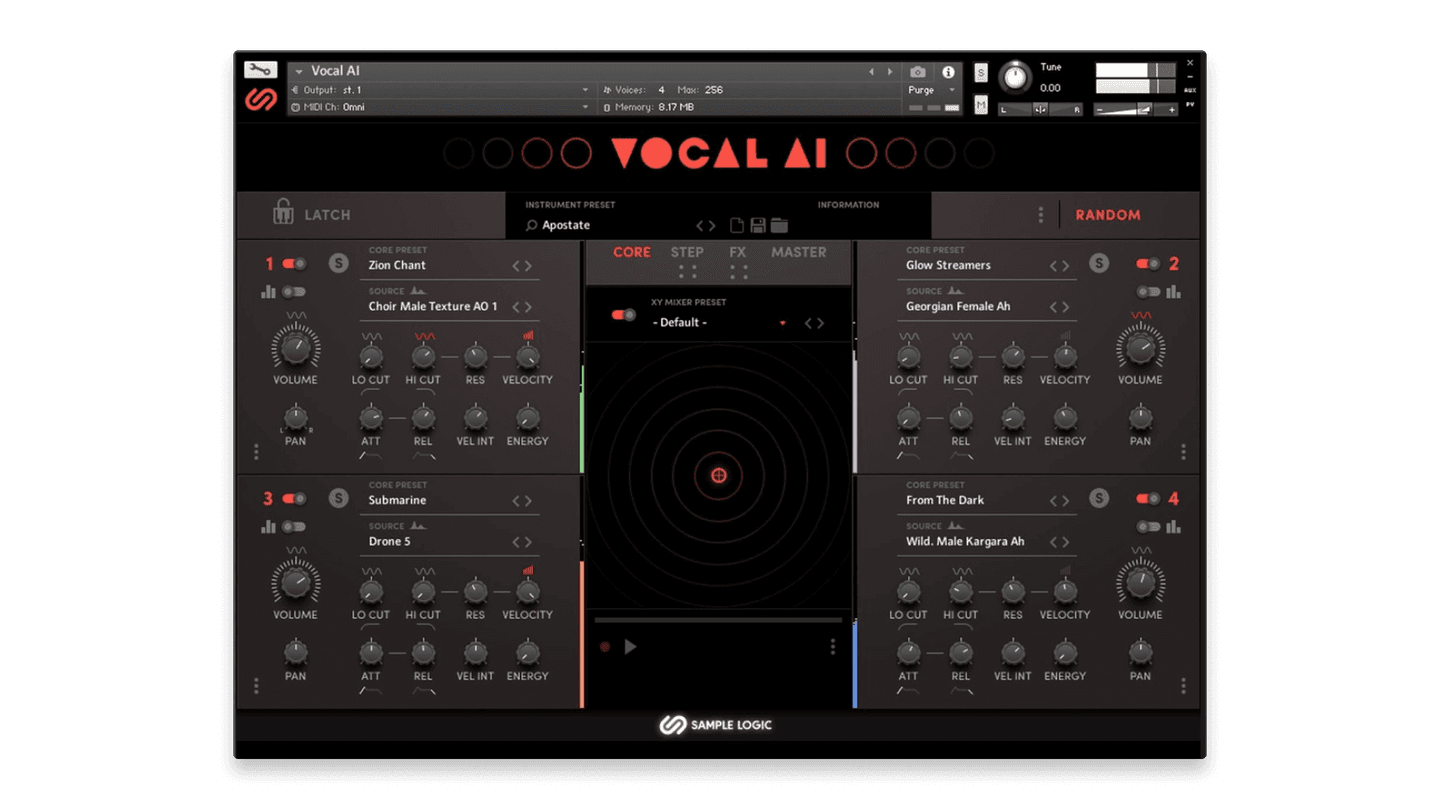1440x810 pixels.
Task: Browse presets using the folder icon
Action: pos(778,225)
